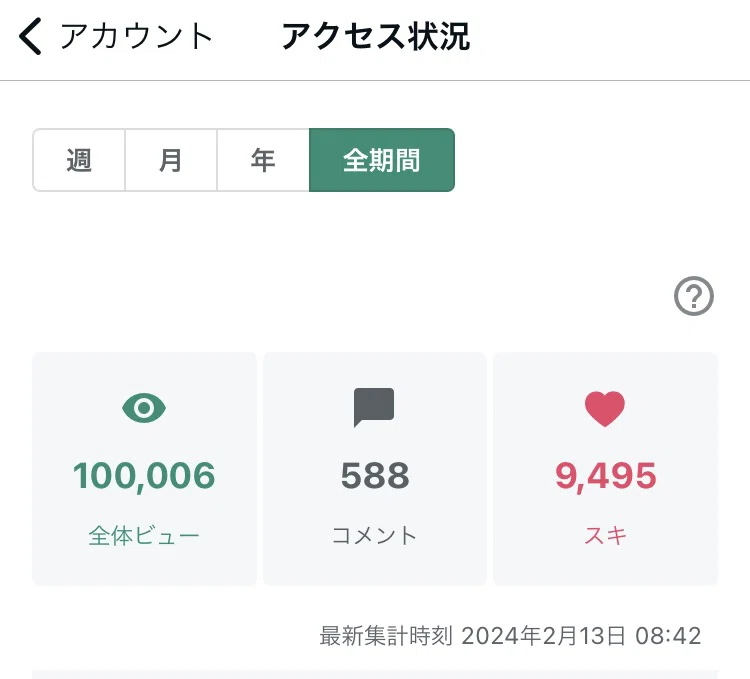Tap the gray comment bubble icon
Viewport: 750px width, 679px height.
coord(374,407)
